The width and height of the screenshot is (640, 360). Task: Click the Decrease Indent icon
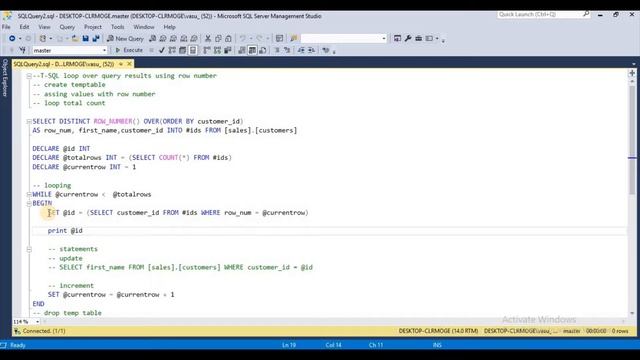coord(301,50)
